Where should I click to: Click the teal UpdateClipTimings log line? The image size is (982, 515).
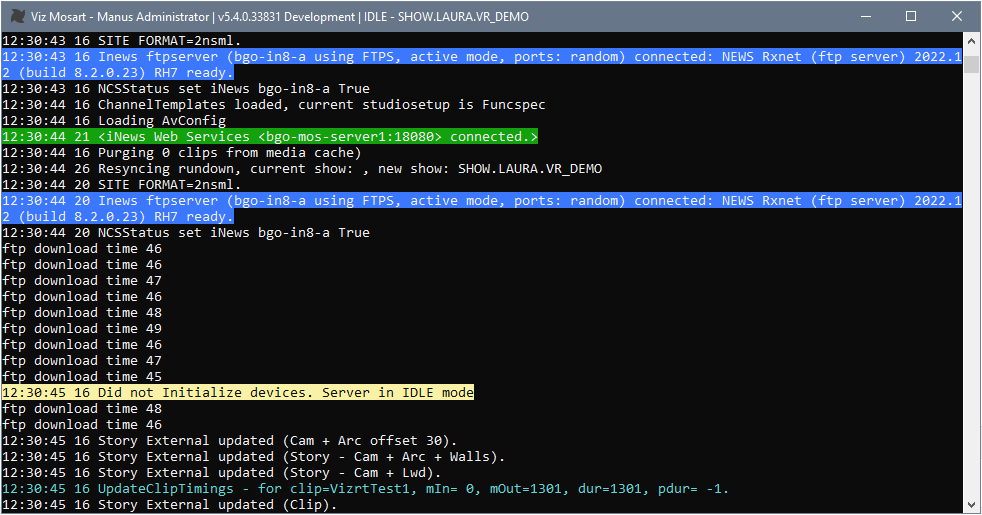point(365,489)
